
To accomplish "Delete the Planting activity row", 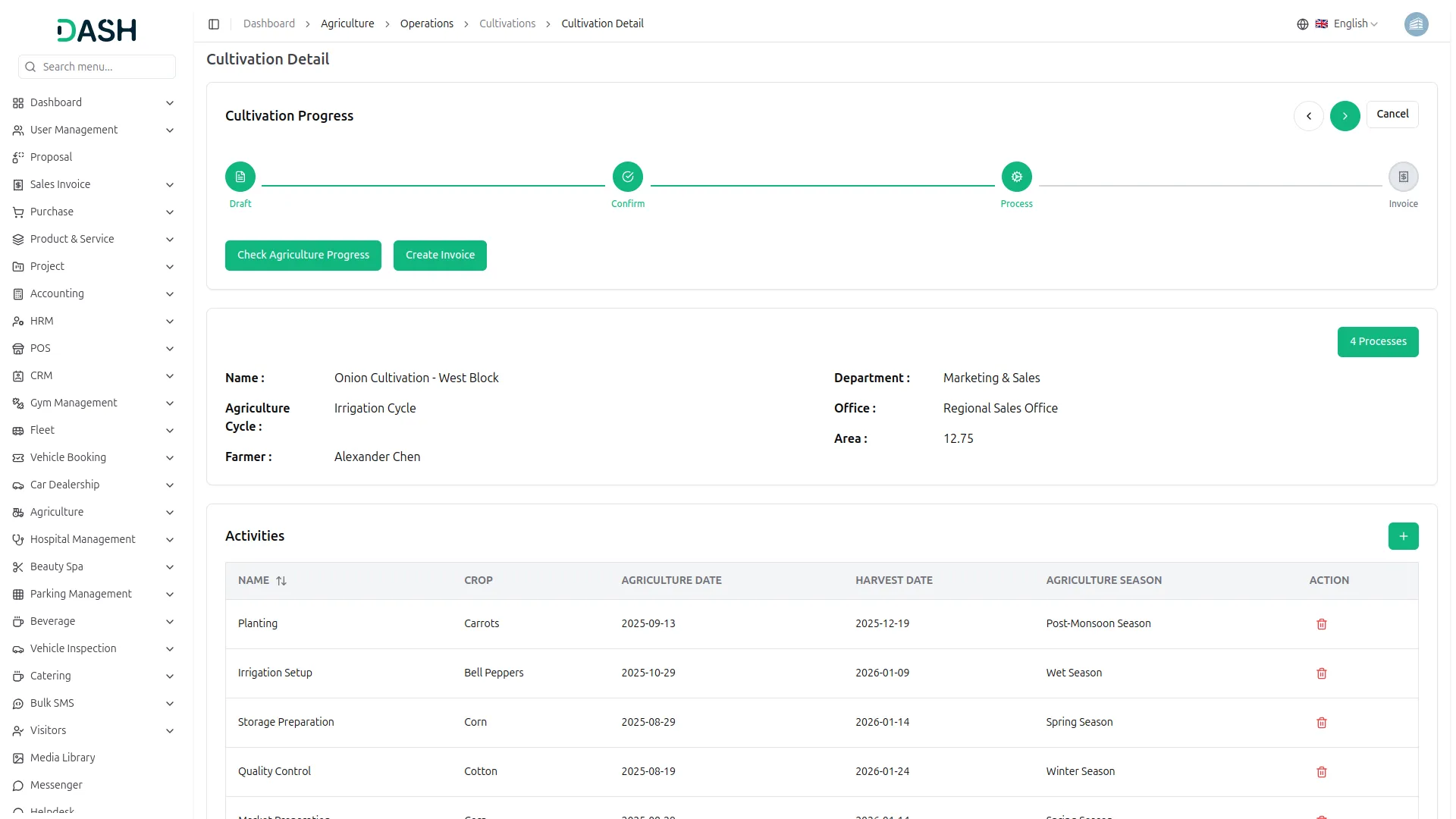I will click(1321, 624).
